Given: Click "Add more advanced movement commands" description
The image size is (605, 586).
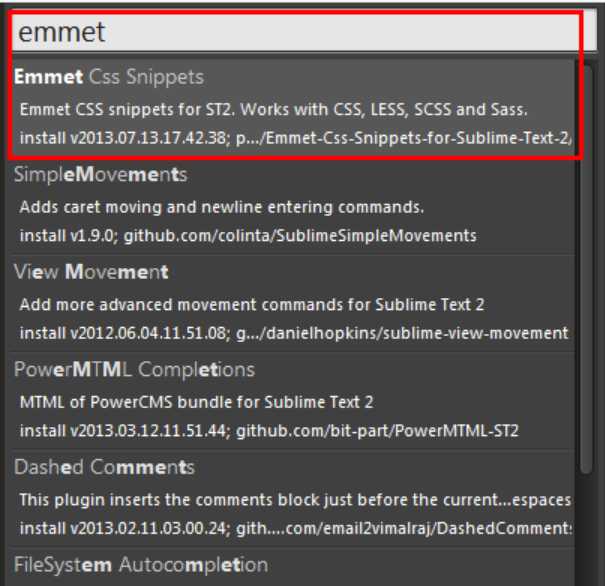Looking at the screenshot, I should pyautogui.click(x=266, y=304).
